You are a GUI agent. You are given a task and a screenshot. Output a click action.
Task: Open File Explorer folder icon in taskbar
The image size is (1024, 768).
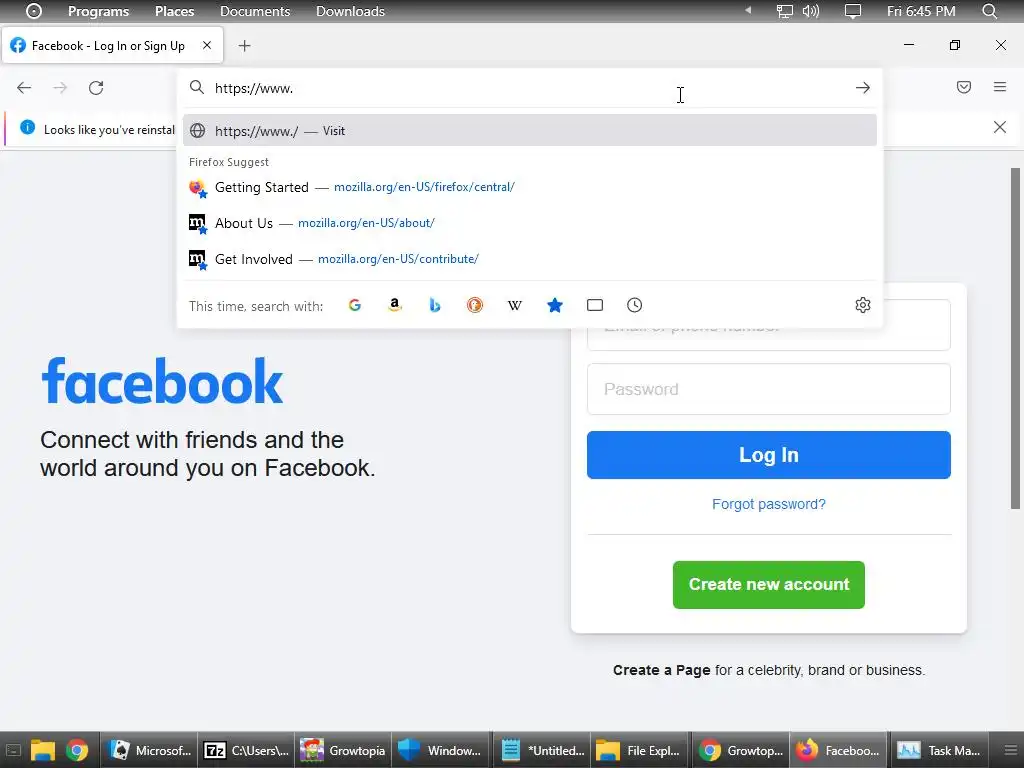coord(42,750)
